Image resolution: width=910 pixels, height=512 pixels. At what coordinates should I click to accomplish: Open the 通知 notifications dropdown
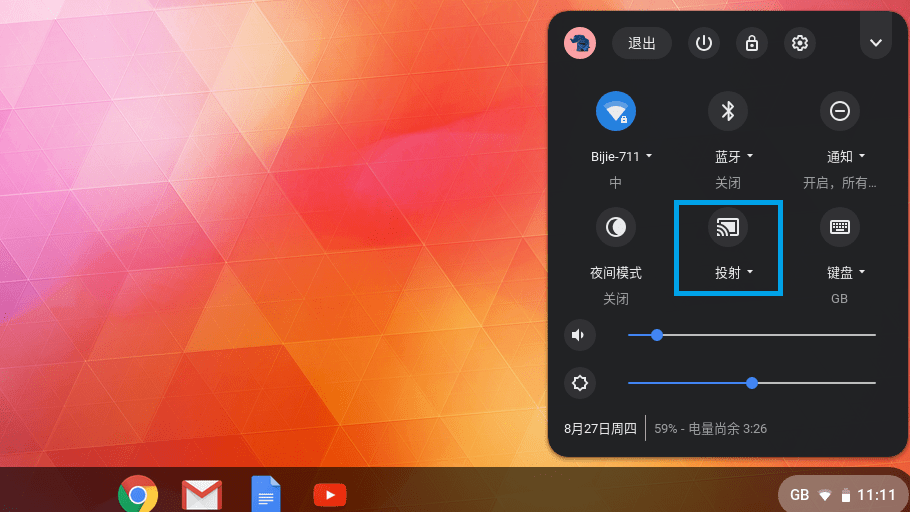point(846,156)
